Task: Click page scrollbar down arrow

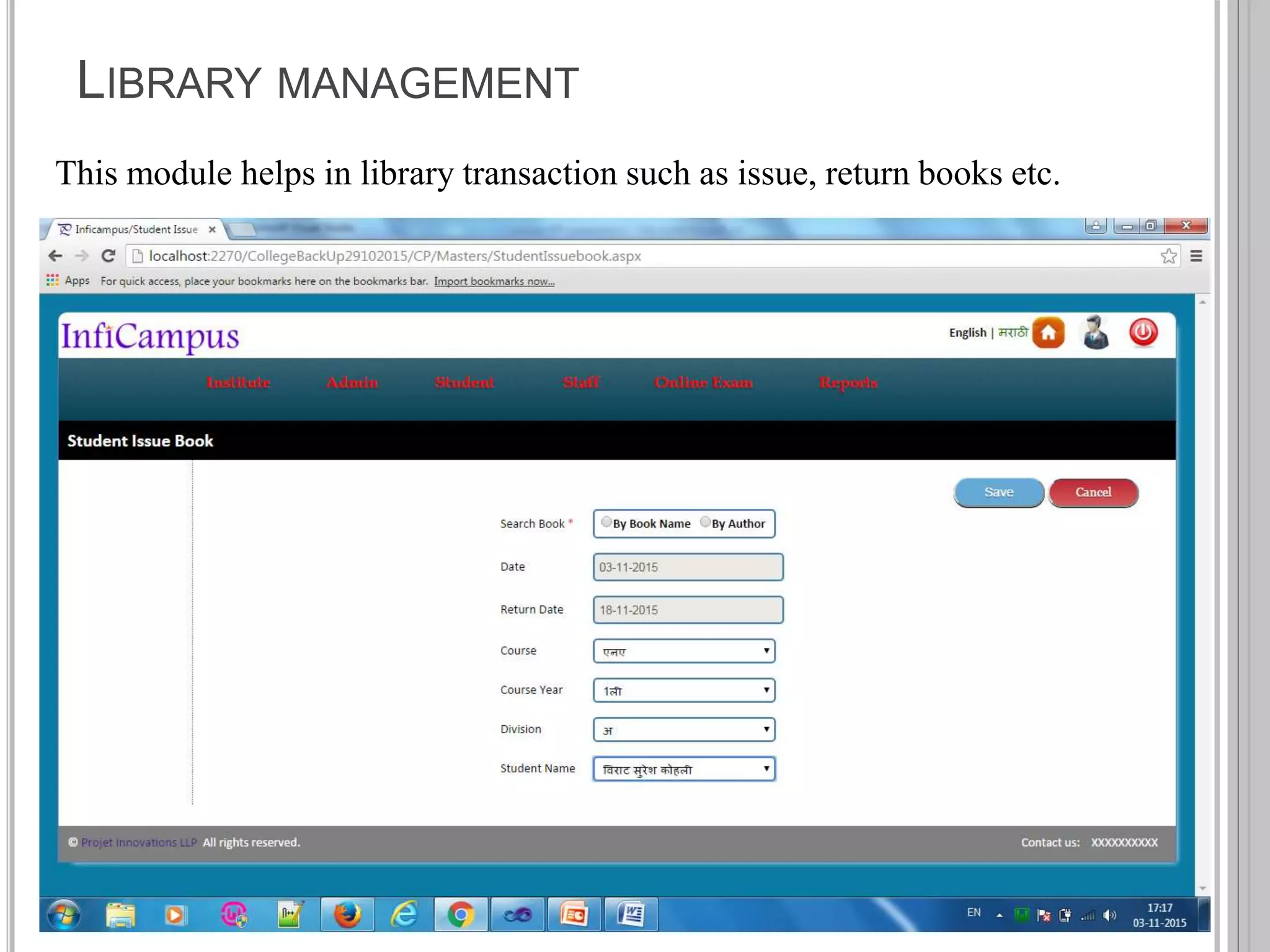Action: [1202, 888]
